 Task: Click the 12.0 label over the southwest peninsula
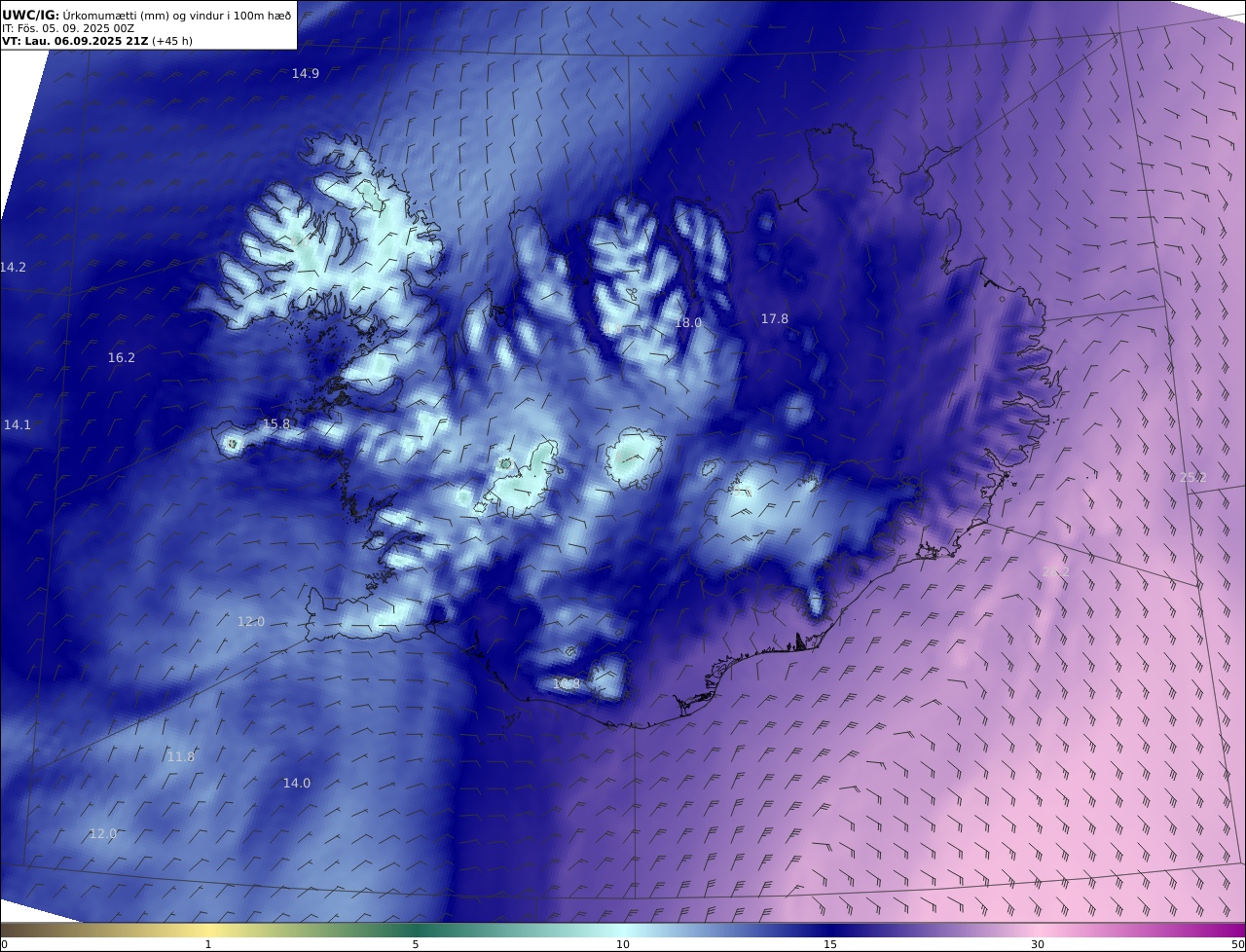[251, 621]
